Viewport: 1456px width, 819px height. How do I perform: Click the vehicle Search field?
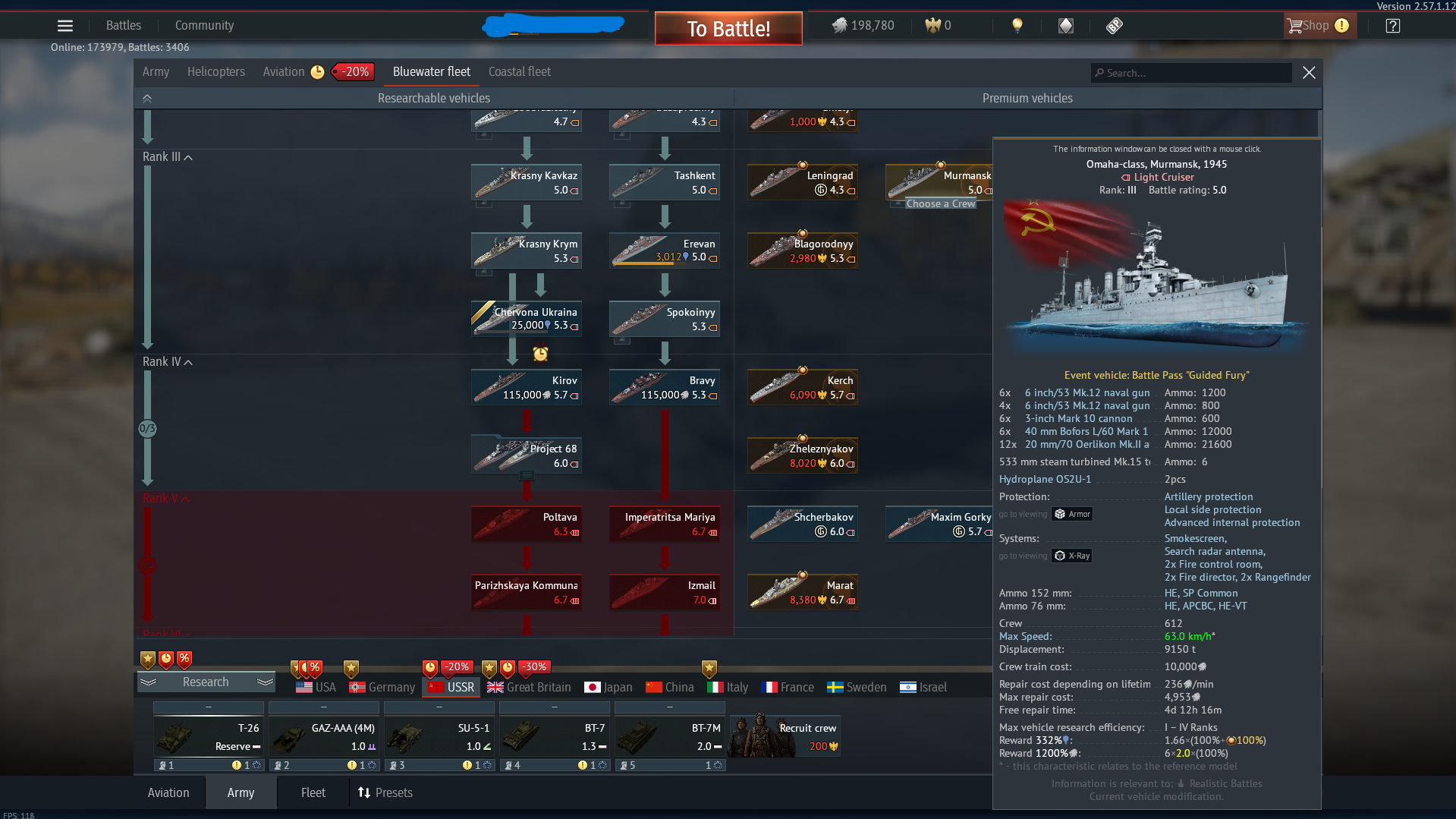pyautogui.click(x=1191, y=73)
